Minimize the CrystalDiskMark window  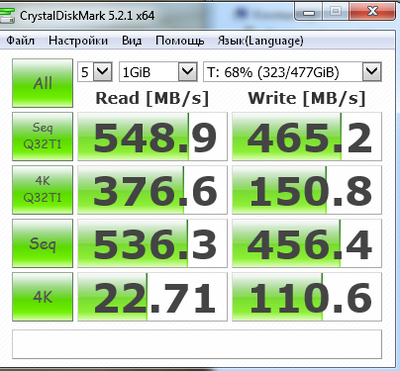click(x=309, y=13)
